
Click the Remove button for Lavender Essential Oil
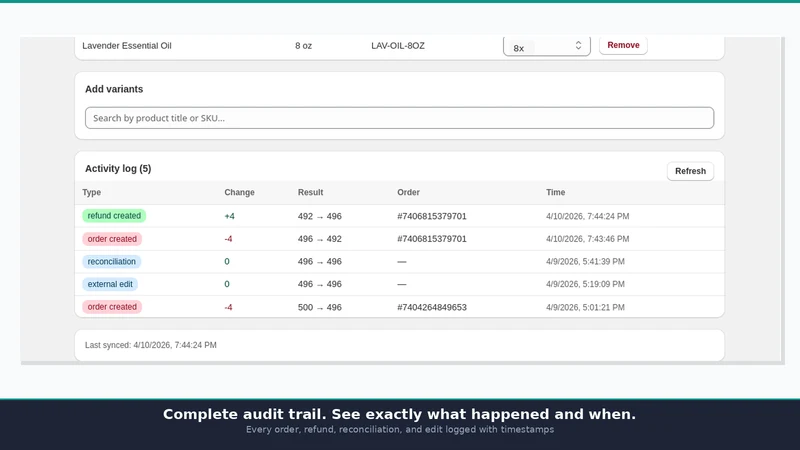[623, 45]
